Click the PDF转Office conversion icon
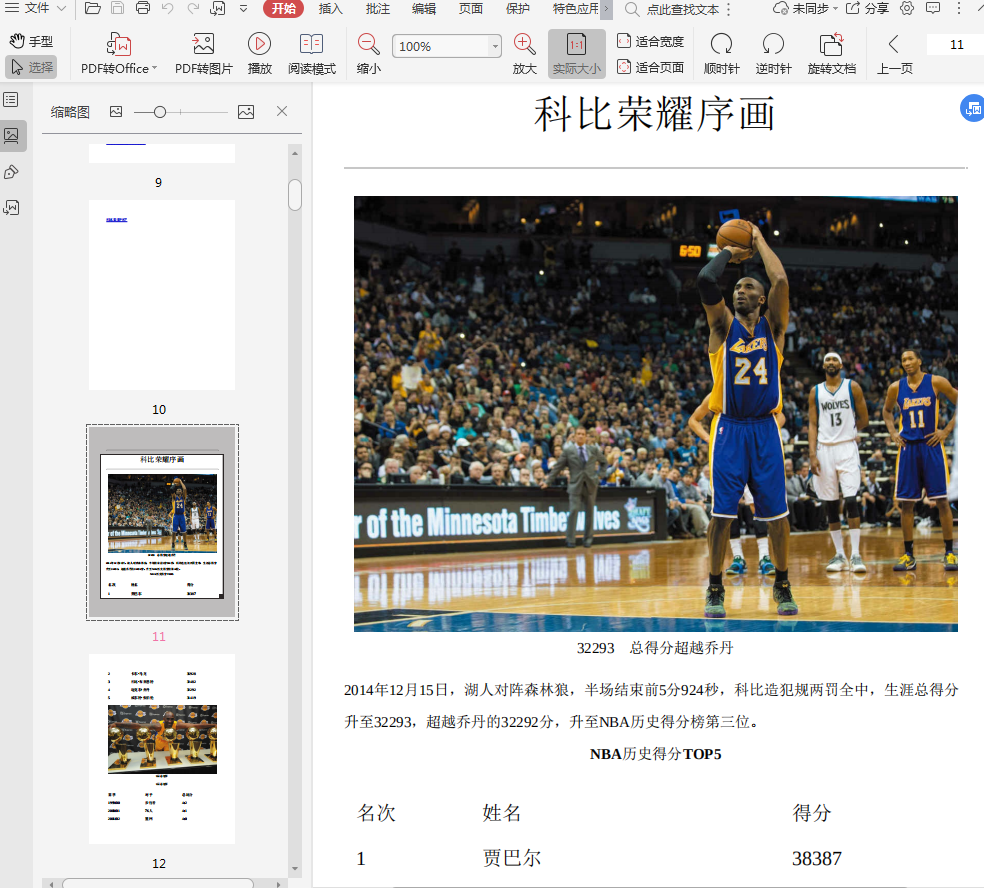The height and width of the screenshot is (888, 984). click(x=119, y=45)
